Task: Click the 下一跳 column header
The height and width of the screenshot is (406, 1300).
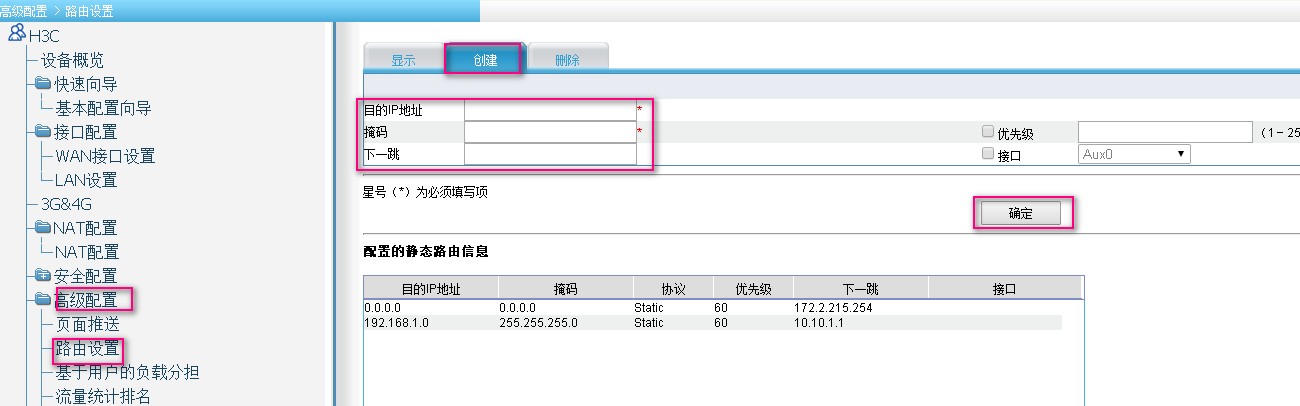Action: 860,288
